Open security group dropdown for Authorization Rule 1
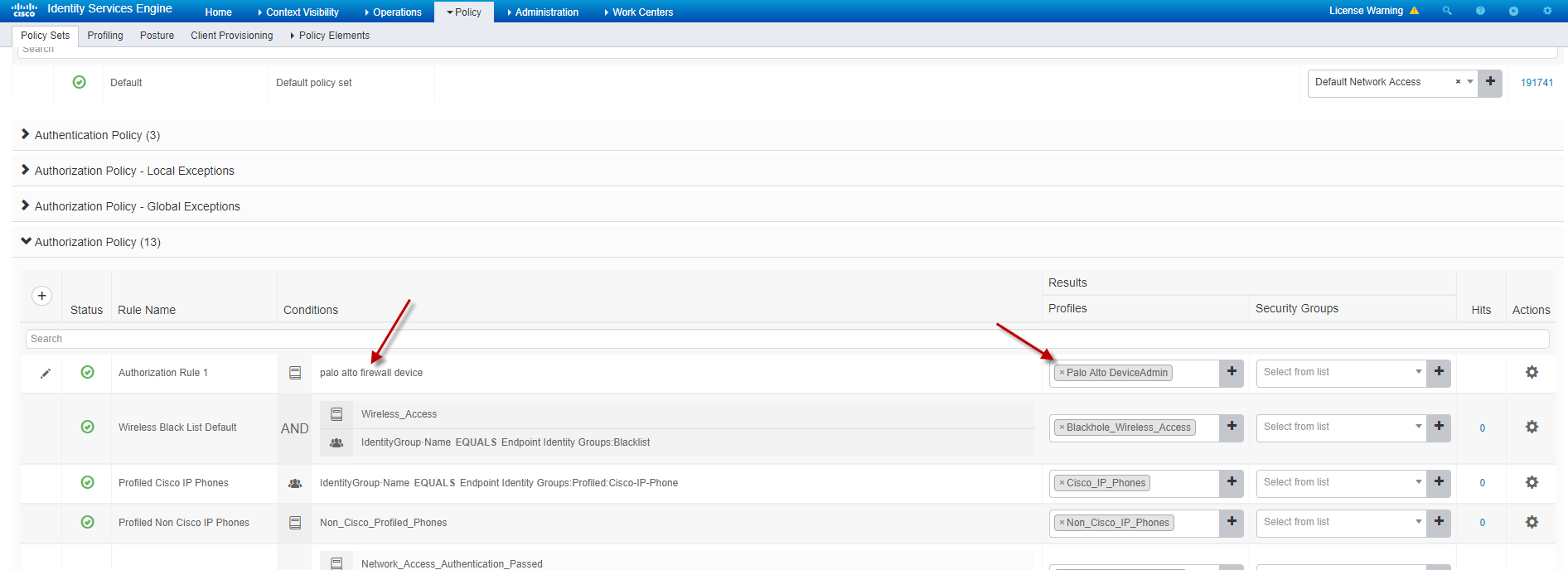Screen dimensions: 1568x570 (x=1341, y=372)
